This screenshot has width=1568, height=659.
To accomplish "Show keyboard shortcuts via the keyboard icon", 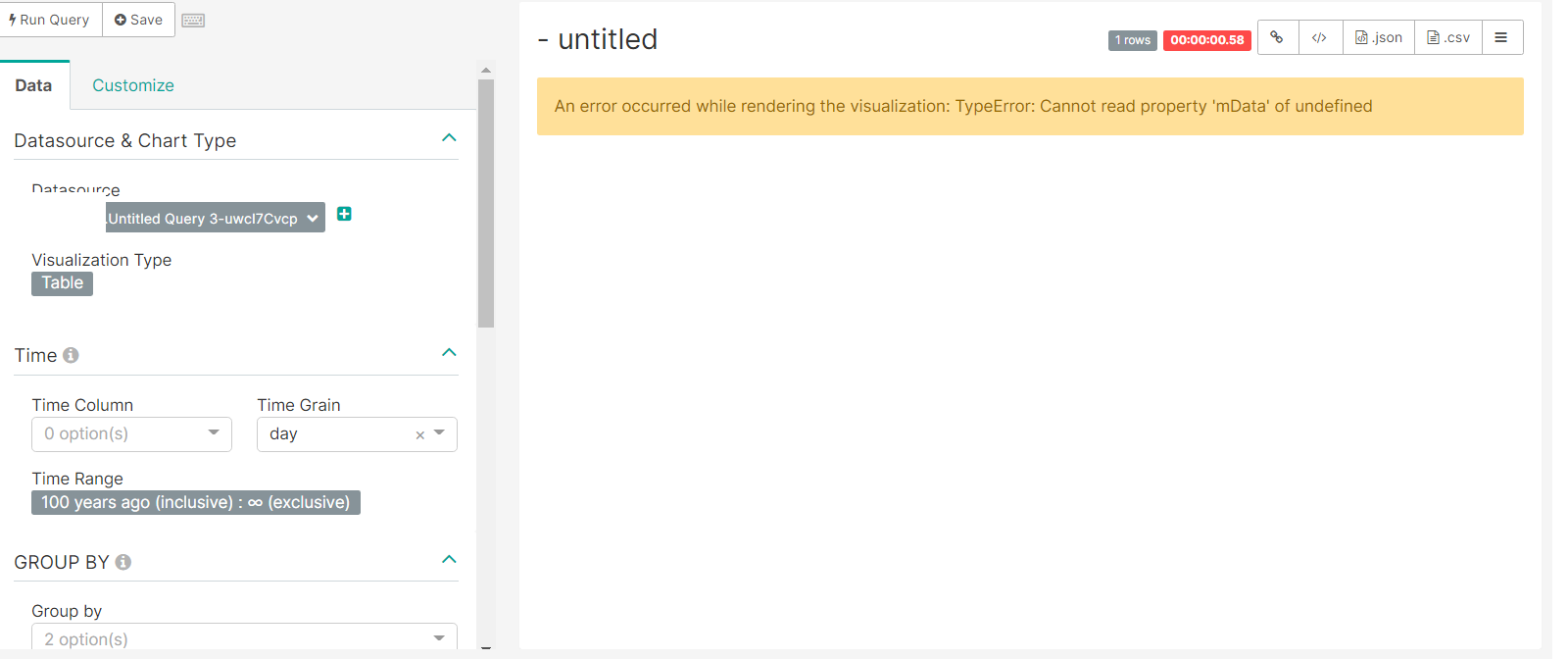I will [193, 19].
